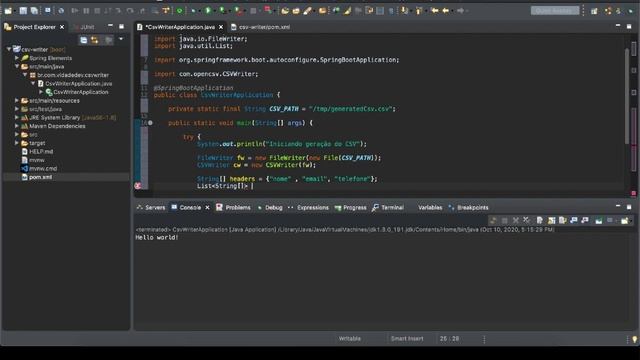Click the 25 : 28 cursor position

click(x=449, y=339)
